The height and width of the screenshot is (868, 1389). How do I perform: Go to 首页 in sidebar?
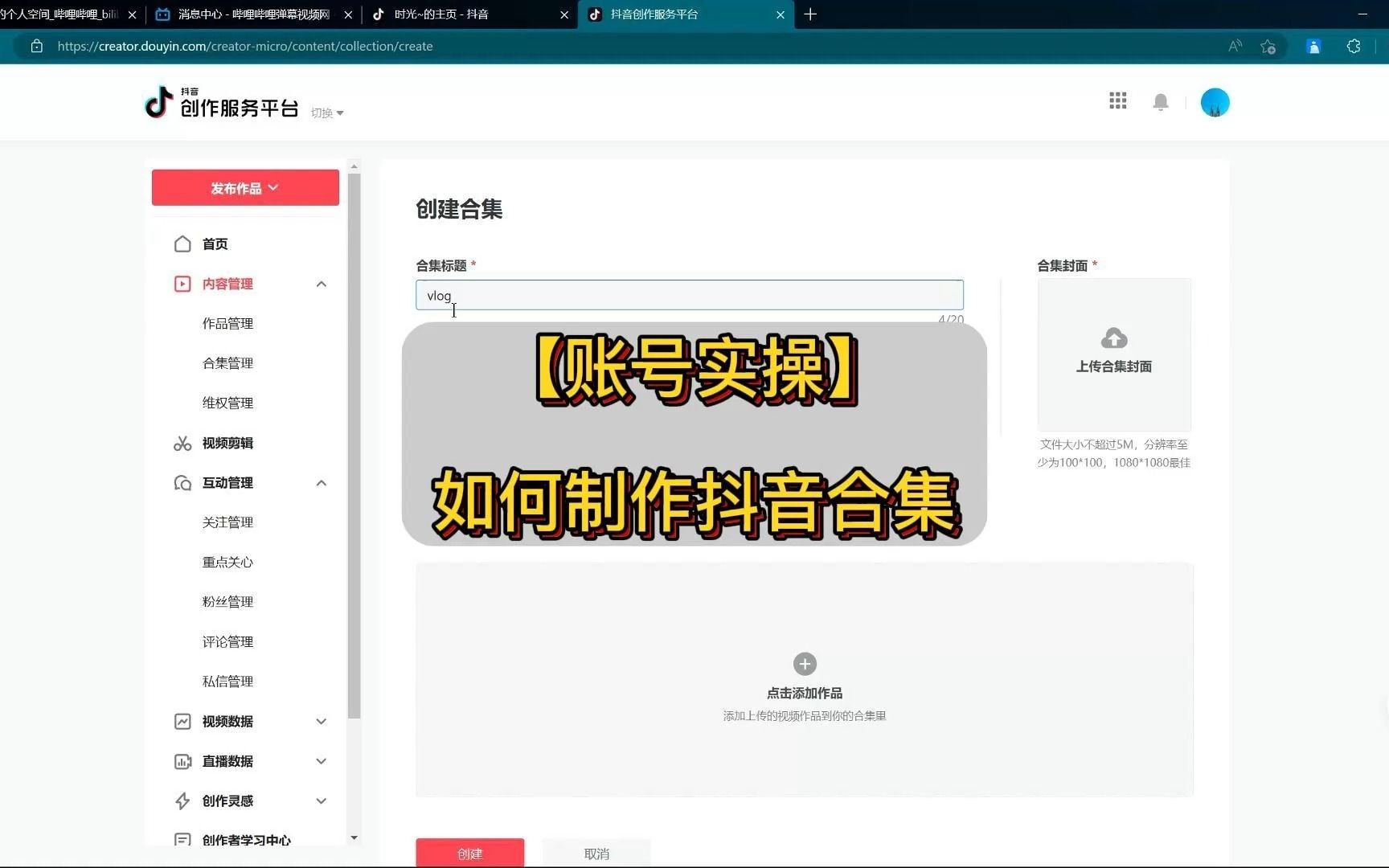pos(215,244)
